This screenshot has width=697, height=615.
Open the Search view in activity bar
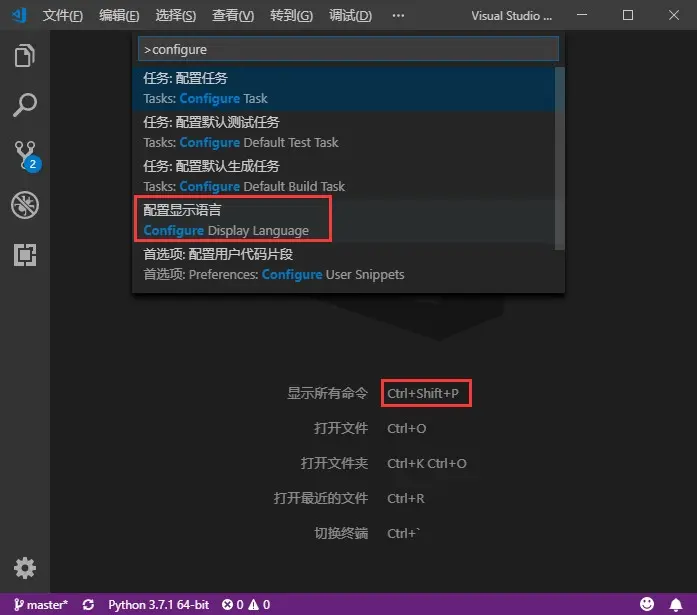[x=24, y=105]
